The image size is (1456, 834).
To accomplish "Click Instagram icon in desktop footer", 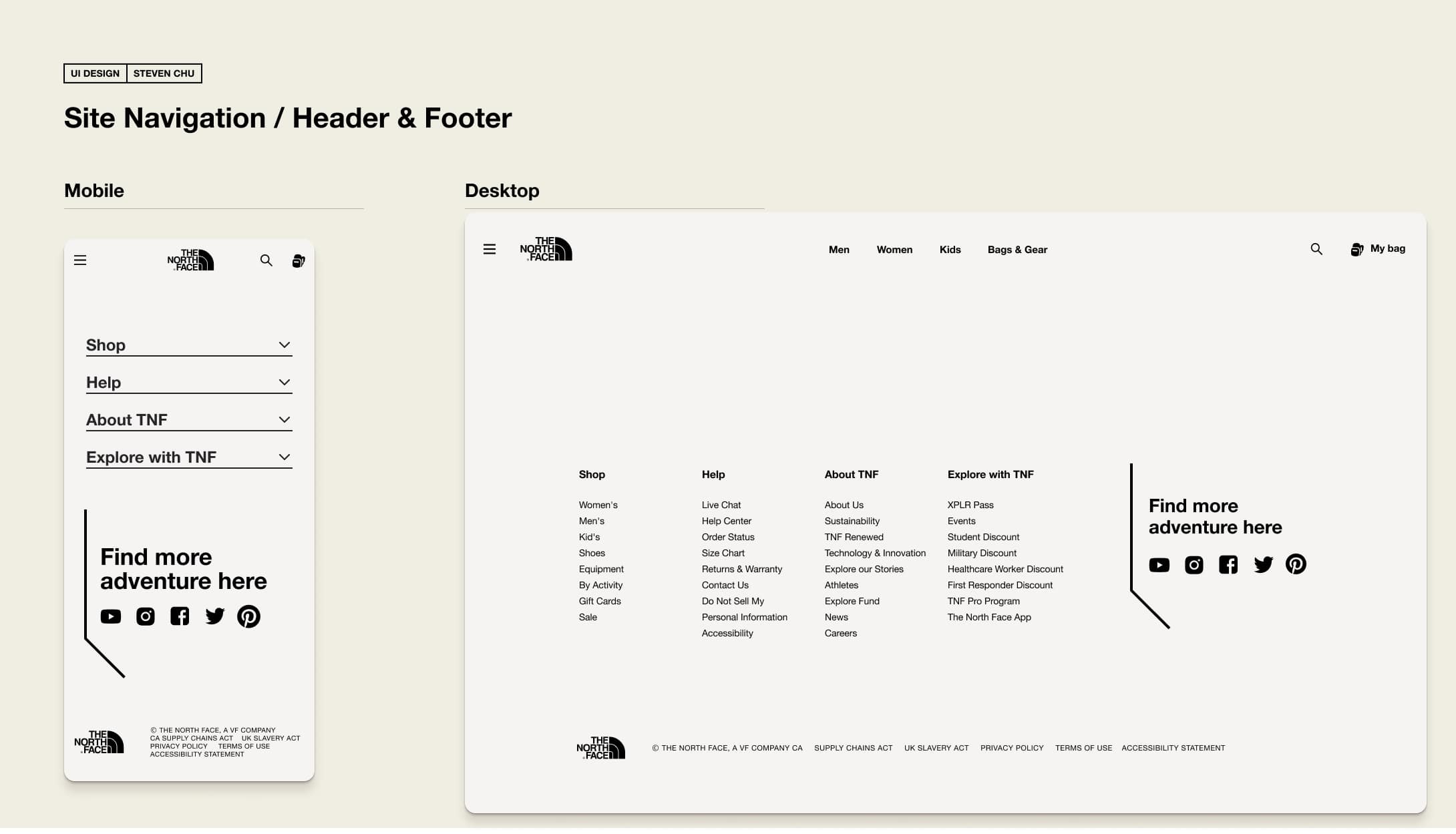I will (x=1194, y=565).
